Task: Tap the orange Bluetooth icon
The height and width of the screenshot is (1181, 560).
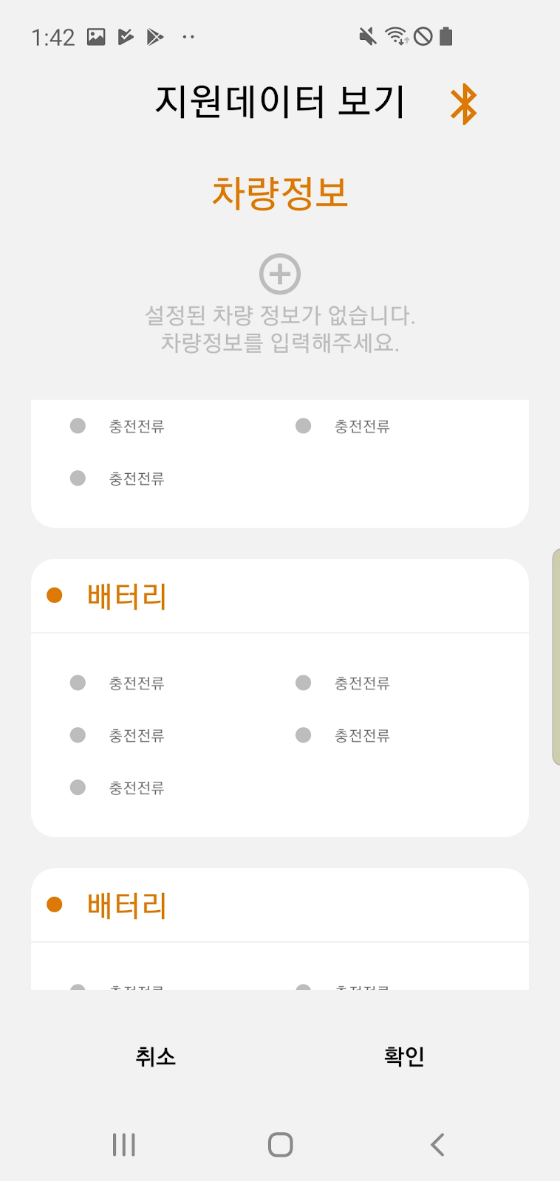Action: click(464, 105)
